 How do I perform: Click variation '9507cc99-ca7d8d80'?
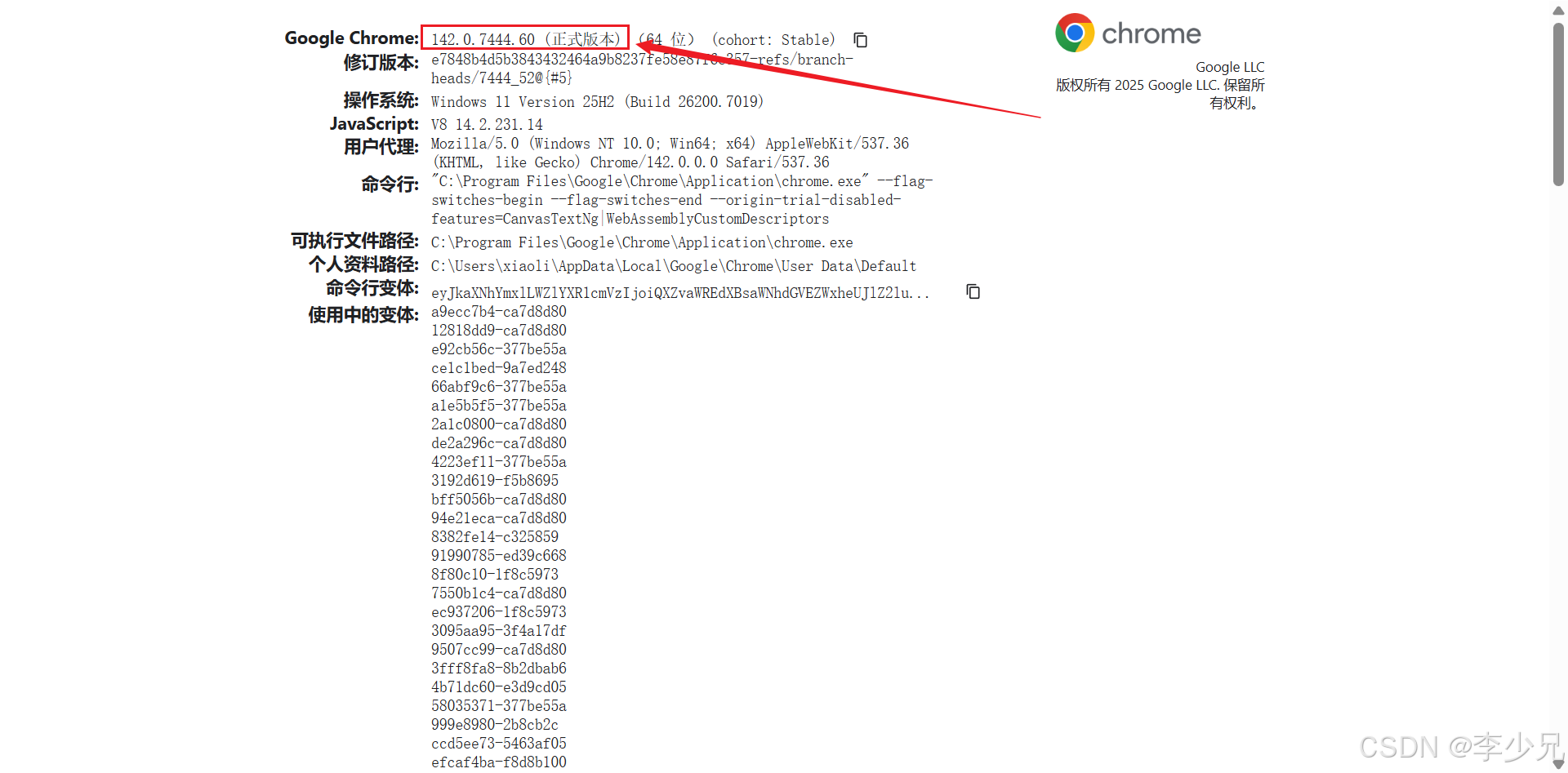[x=499, y=650]
